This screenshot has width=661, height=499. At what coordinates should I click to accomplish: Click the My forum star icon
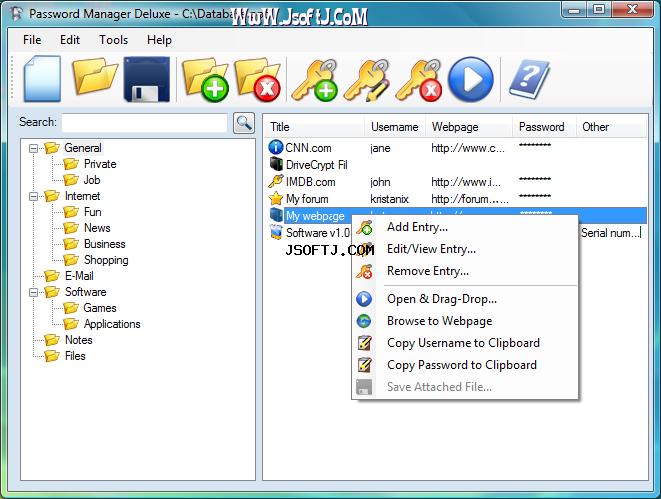pyautogui.click(x=276, y=198)
